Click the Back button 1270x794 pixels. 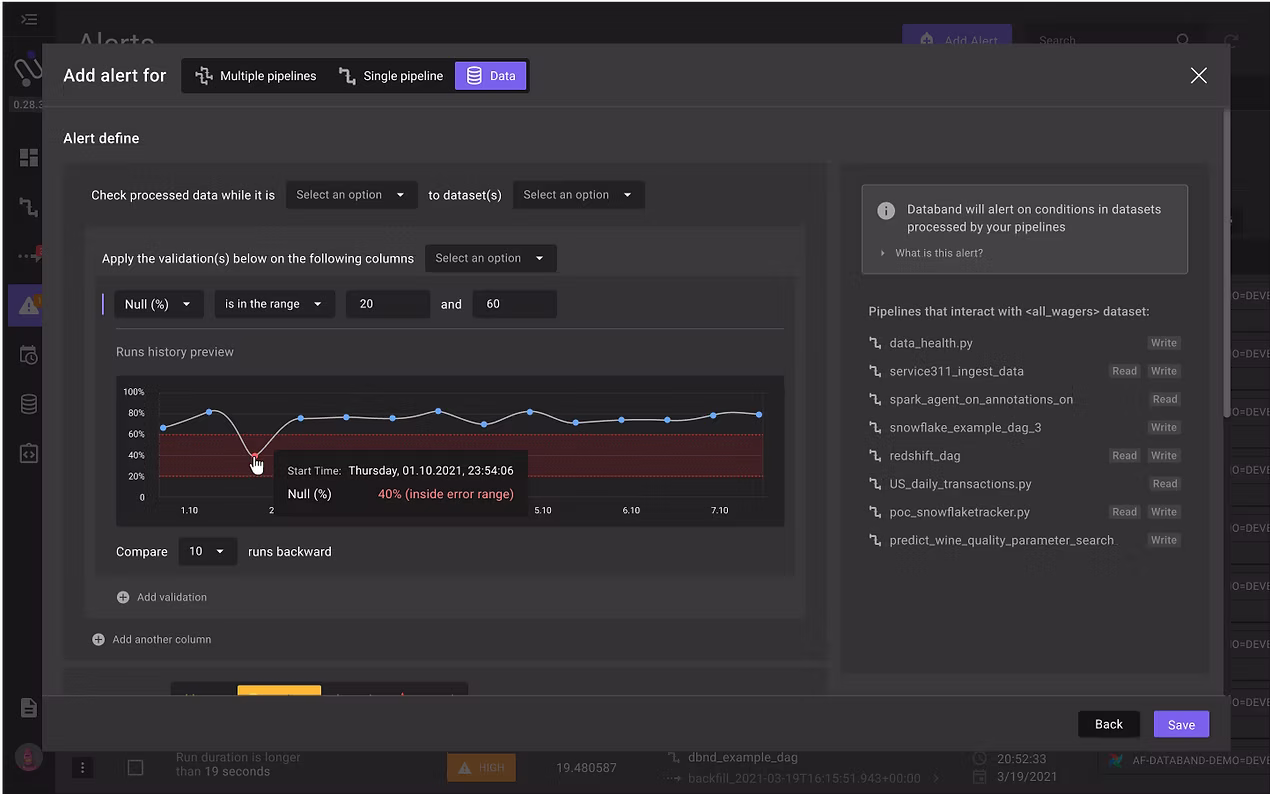[1109, 724]
